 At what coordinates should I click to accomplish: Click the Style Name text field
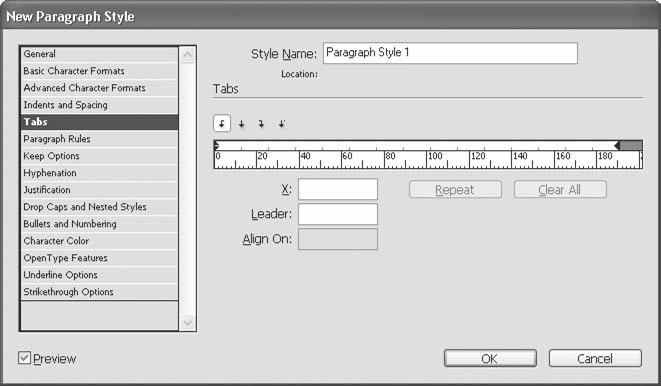(x=450, y=53)
